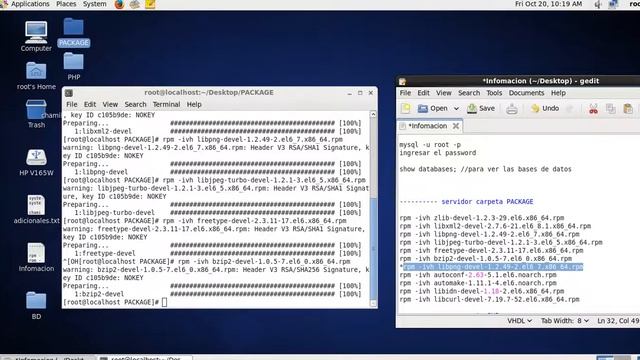Click the 'rpm -ivh zlib-devel' line
This screenshot has width=640, height=360.
point(482,218)
